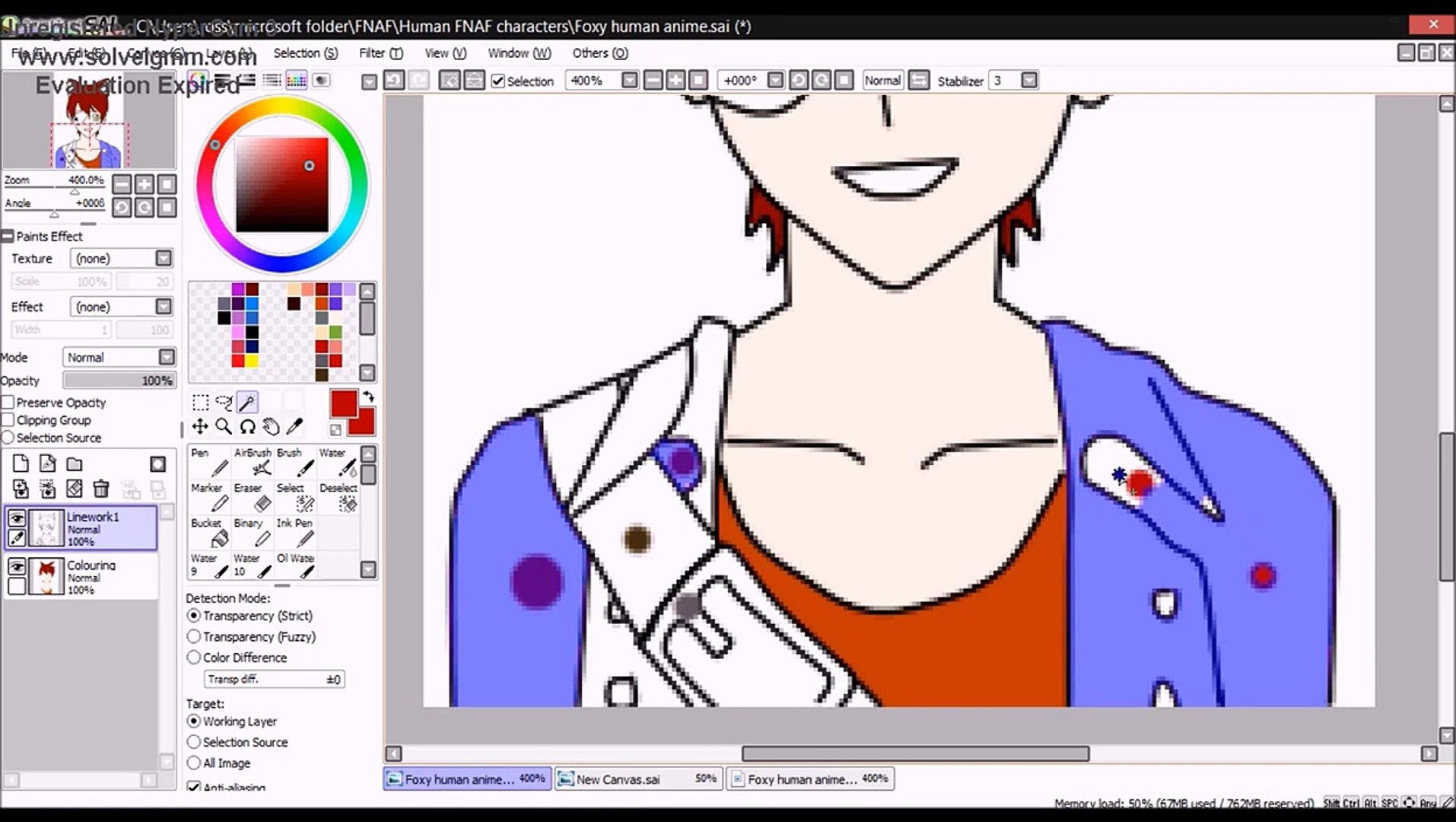Image resolution: width=1456 pixels, height=822 pixels.
Task: Select the Bucket fill tool
Action: coord(209,532)
